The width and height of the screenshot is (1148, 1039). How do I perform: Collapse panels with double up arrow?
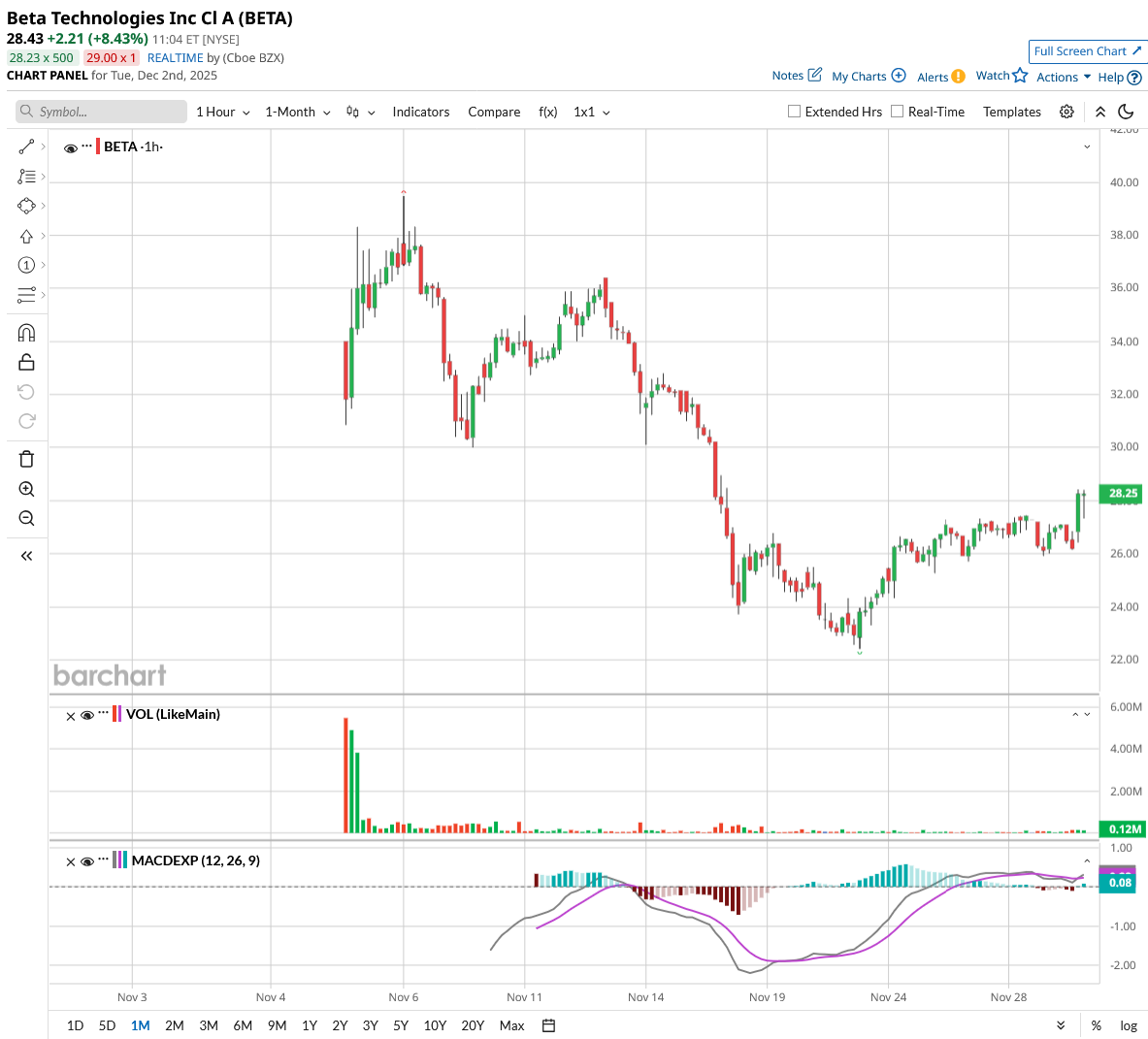1099,112
